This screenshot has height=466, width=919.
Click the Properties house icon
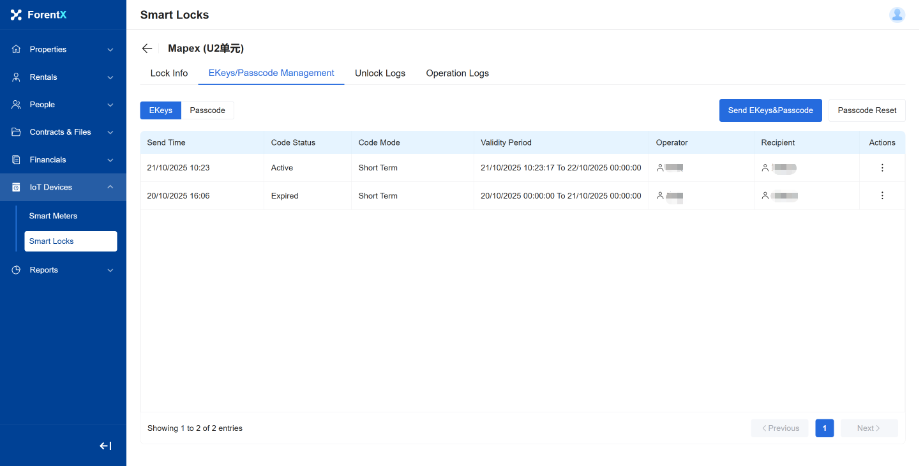(x=16, y=49)
